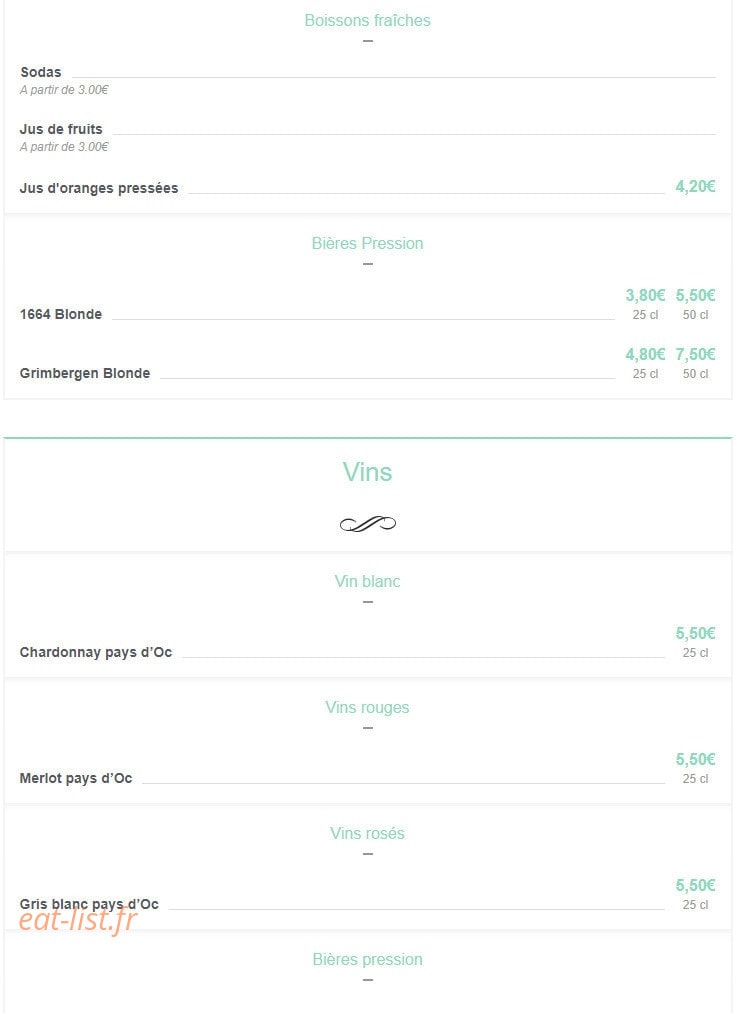Click 7,50€ price for Grimbergen 50 cl
This screenshot has height=1013, width=737.
(x=695, y=355)
